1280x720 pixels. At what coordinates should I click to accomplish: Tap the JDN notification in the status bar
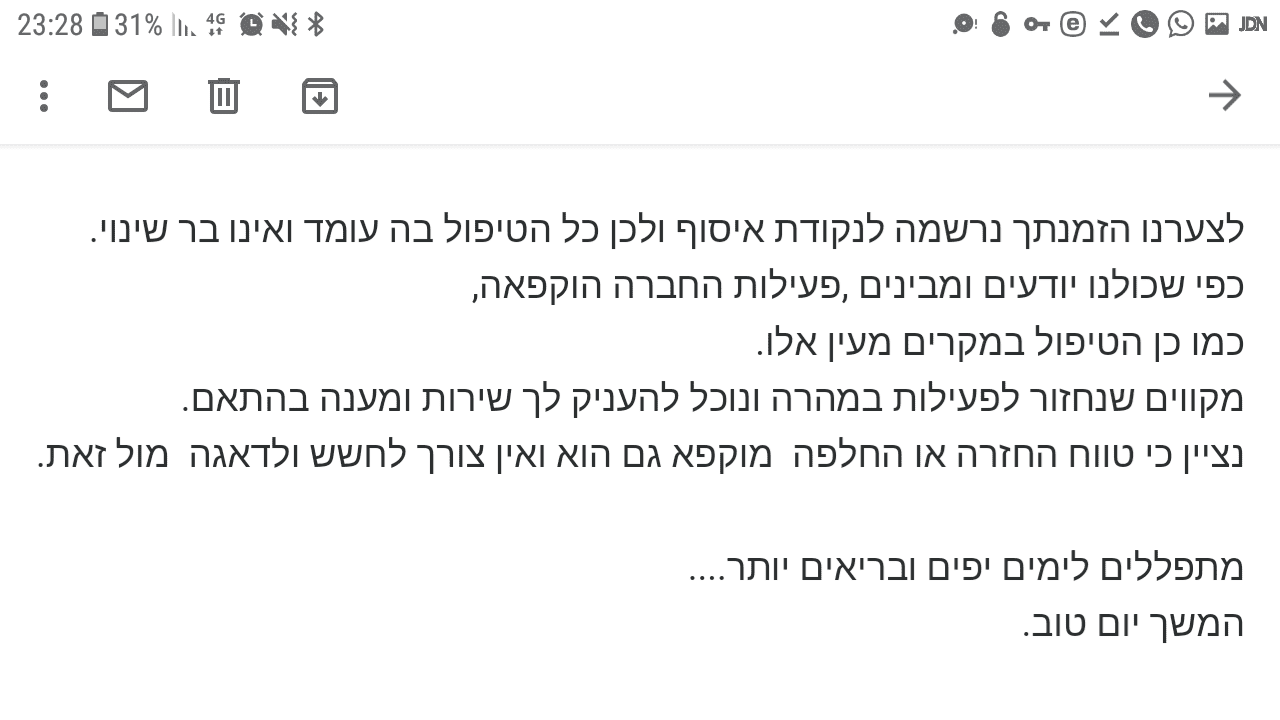(x=1252, y=24)
